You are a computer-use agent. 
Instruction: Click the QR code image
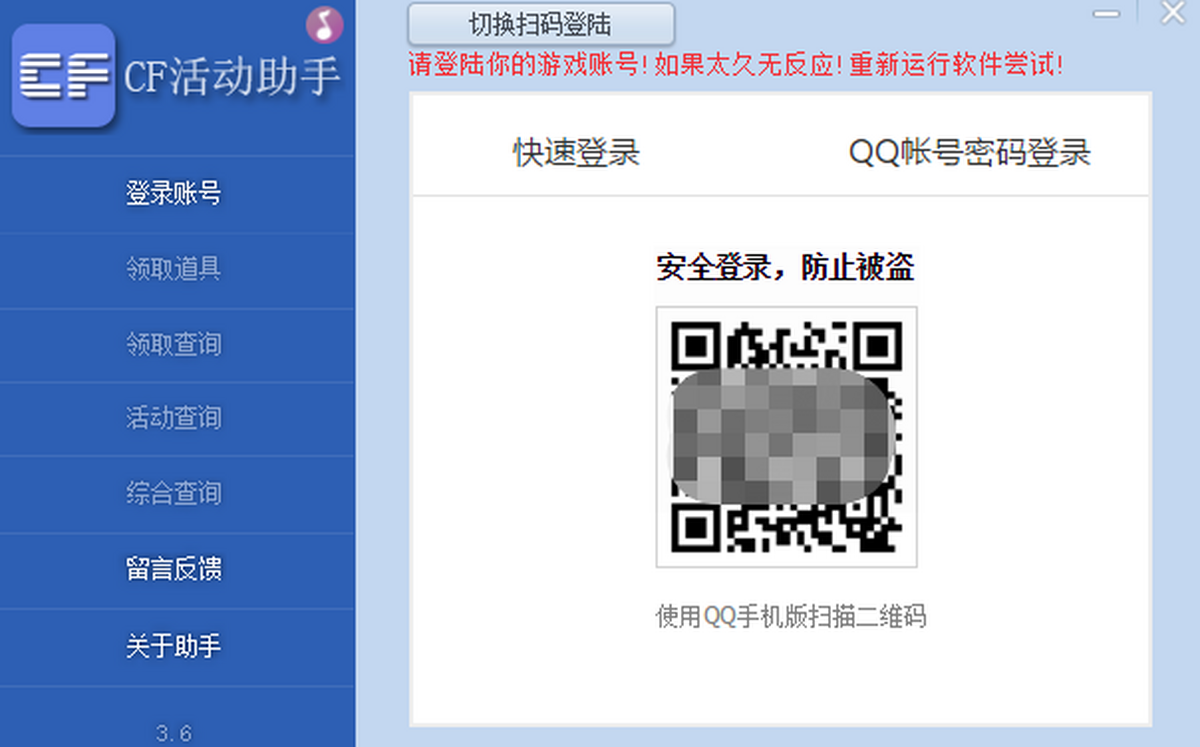(x=786, y=437)
